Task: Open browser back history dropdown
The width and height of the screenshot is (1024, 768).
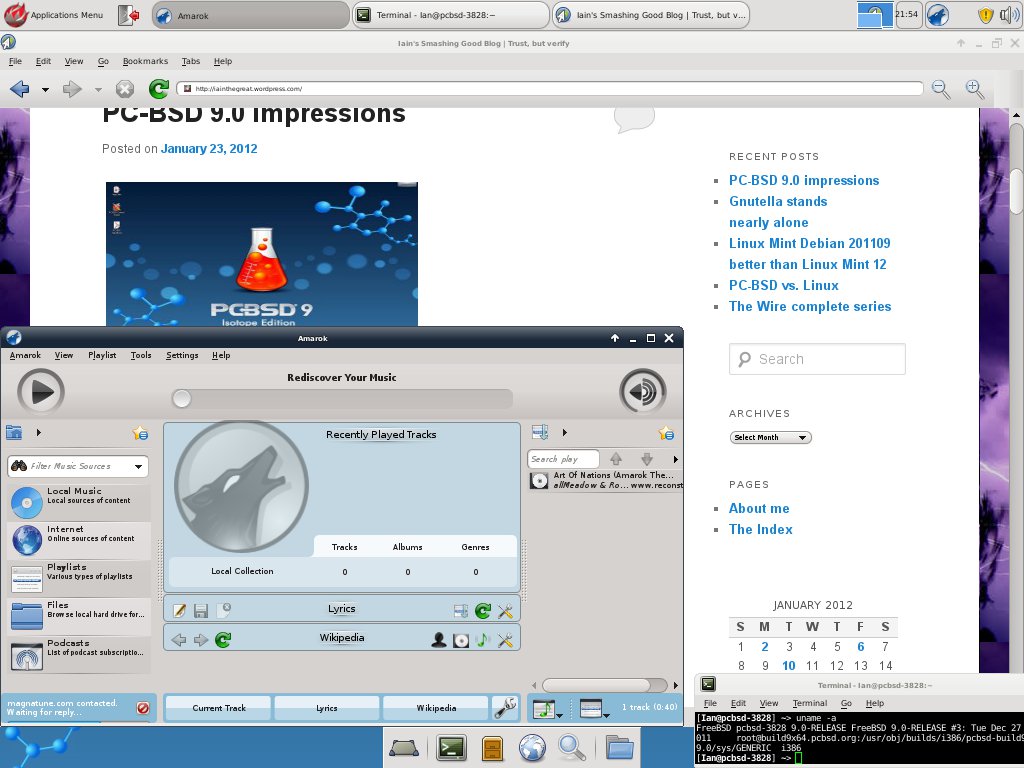Action: pos(45,89)
